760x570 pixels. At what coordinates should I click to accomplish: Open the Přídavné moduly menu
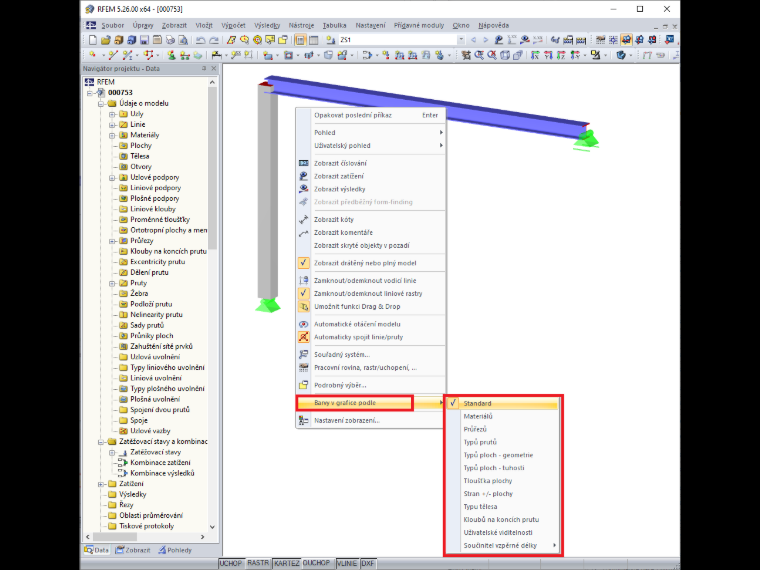(419, 25)
